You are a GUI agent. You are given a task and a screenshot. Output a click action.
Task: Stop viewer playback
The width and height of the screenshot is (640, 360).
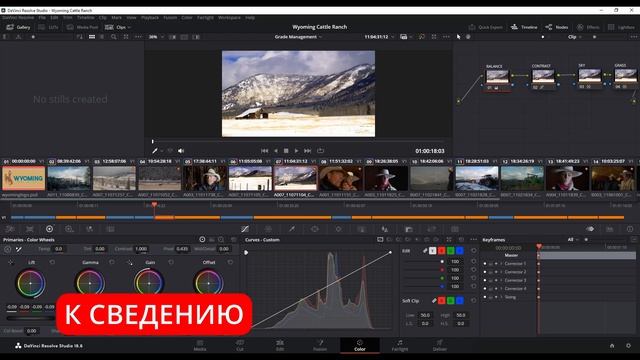tap(286, 151)
